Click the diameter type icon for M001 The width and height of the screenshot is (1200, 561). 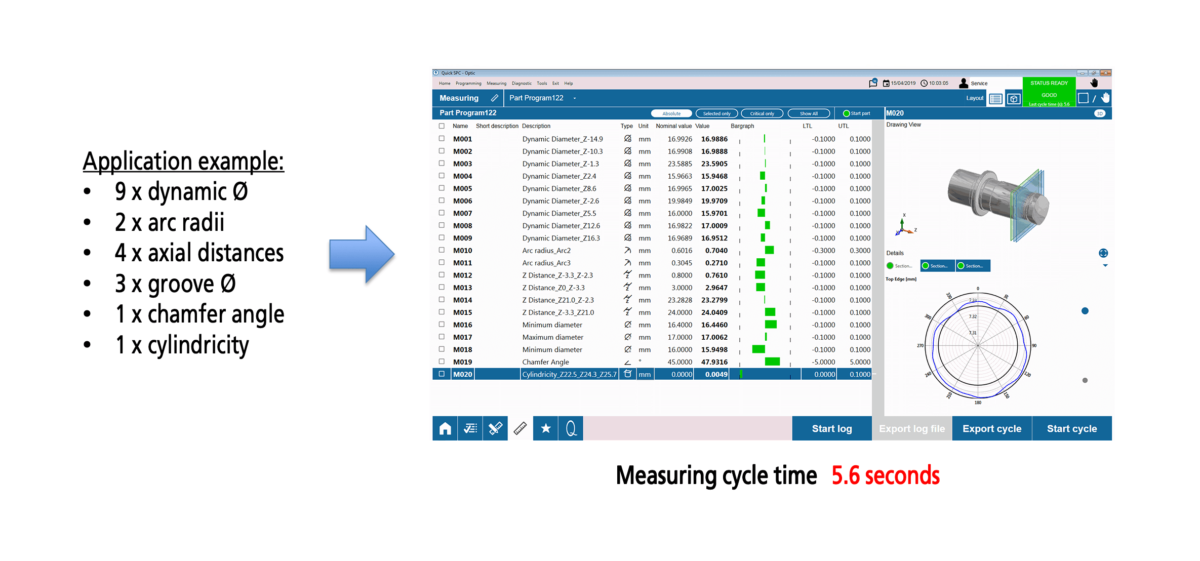point(628,139)
